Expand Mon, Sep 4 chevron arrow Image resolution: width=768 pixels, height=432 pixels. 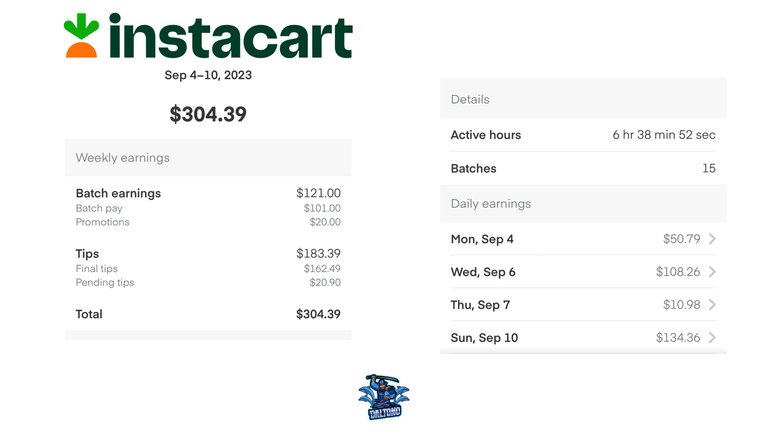pos(712,239)
